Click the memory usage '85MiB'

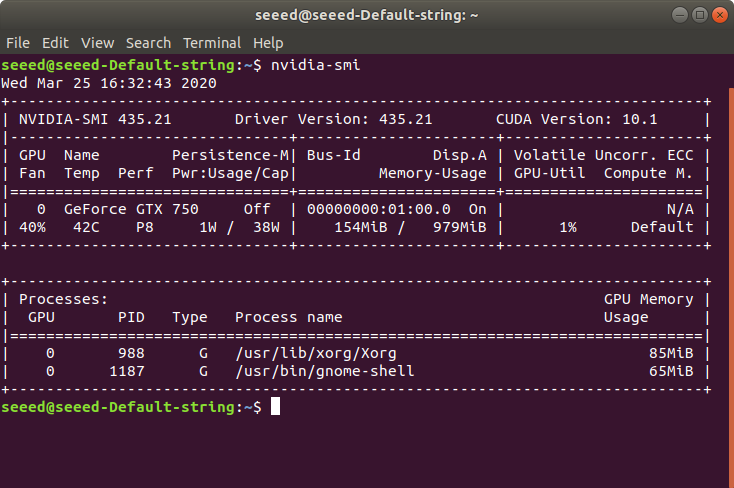point(671,354)
